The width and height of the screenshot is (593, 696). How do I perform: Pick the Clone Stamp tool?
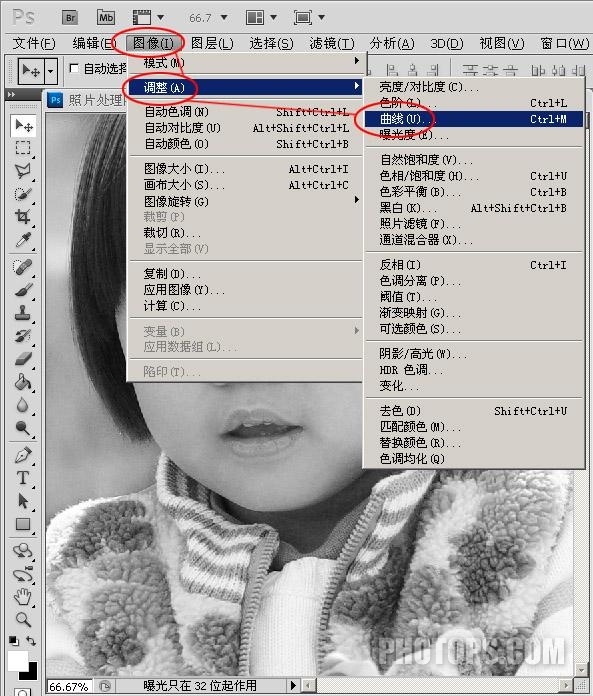pyautogui.click(x=23, y=313)
